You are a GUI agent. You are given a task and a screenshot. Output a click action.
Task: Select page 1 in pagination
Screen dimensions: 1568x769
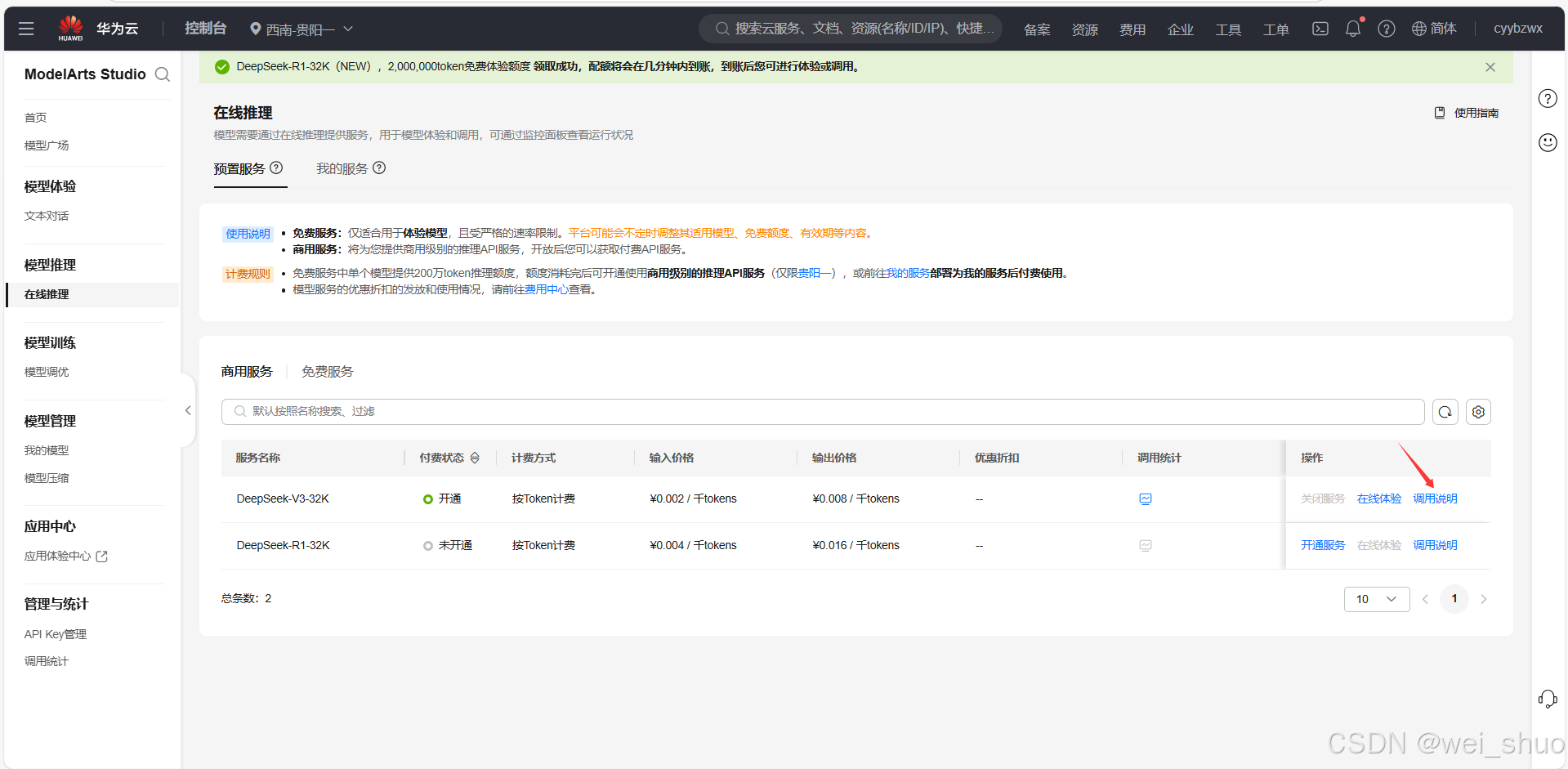click(x=1454, y=599)
